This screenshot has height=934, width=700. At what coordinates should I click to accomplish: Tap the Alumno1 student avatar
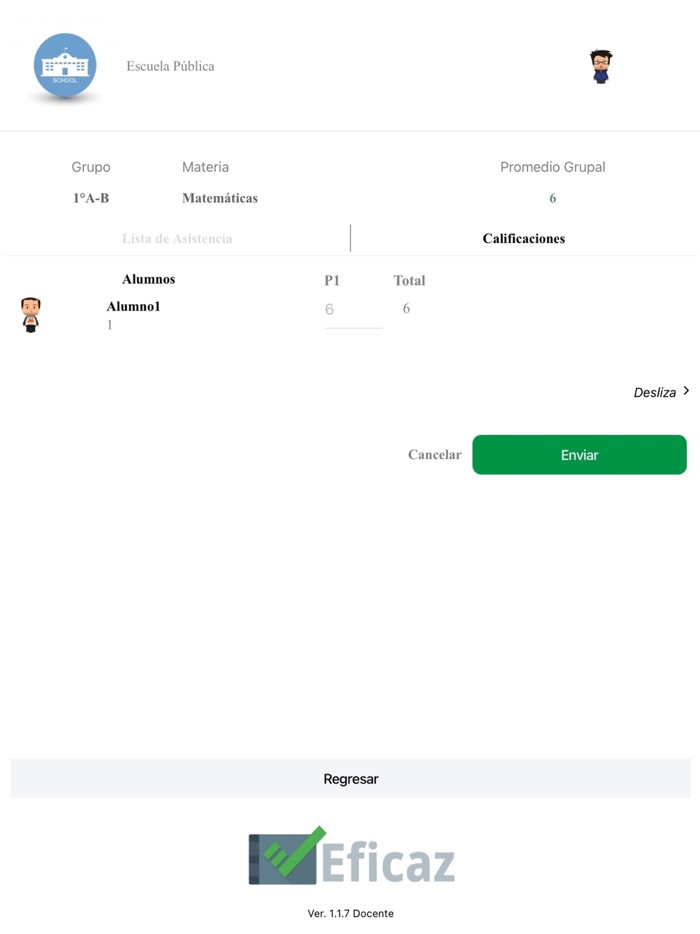tap(31, 314)
